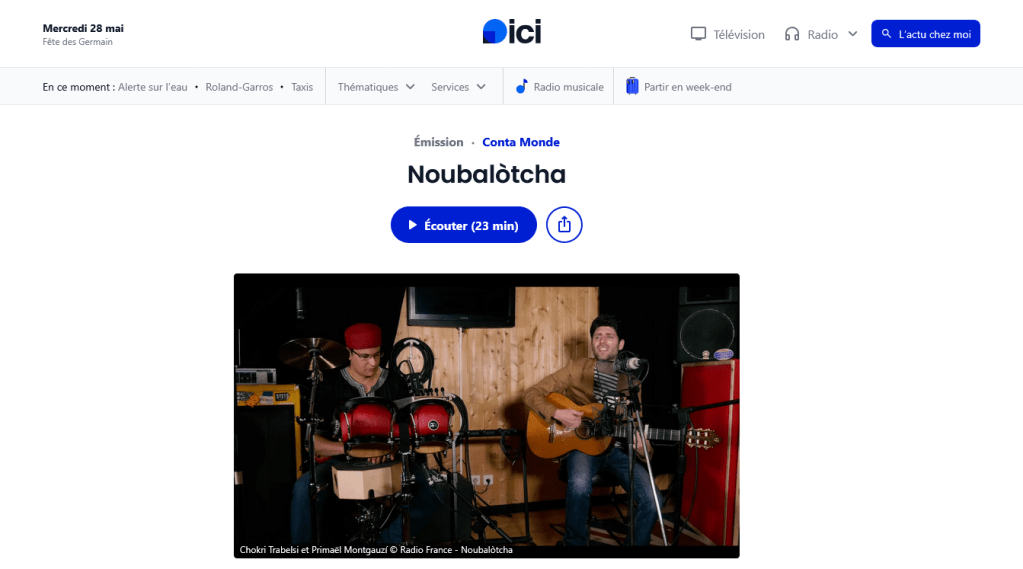Viewport: 1023px width, 569px height.
Task: Open the Radio musicale tab
Action: click(559, 87)
